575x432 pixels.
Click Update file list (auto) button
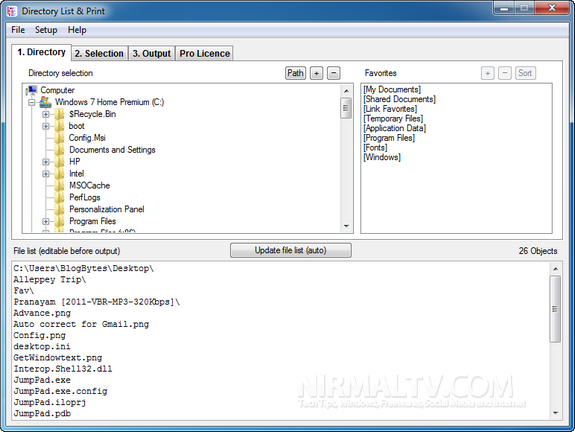290,250
